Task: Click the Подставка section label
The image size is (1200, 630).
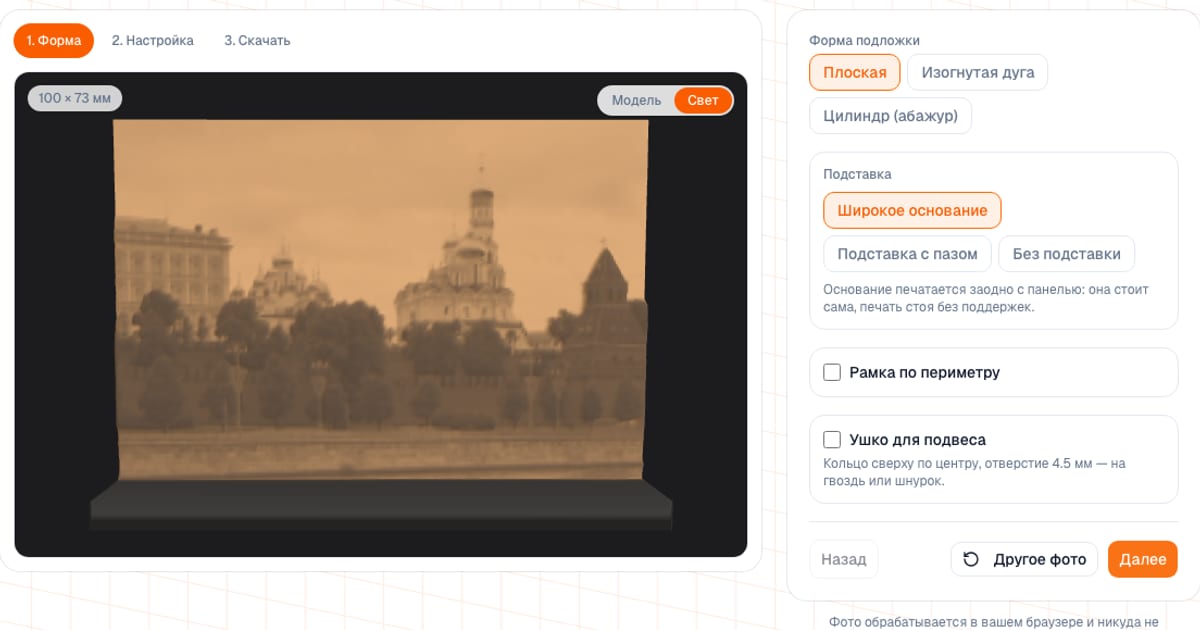Action: pyautogui.click(x=857, y=174)
